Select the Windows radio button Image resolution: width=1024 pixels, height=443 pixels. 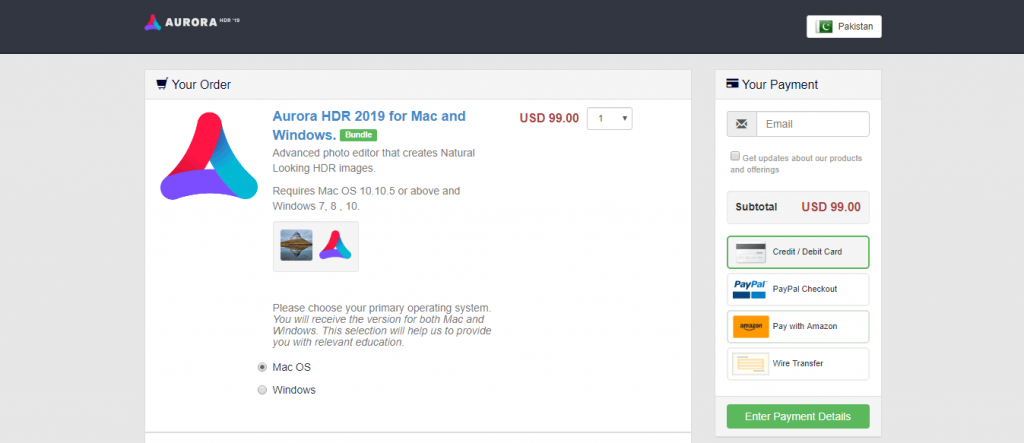tap(263, 390)
